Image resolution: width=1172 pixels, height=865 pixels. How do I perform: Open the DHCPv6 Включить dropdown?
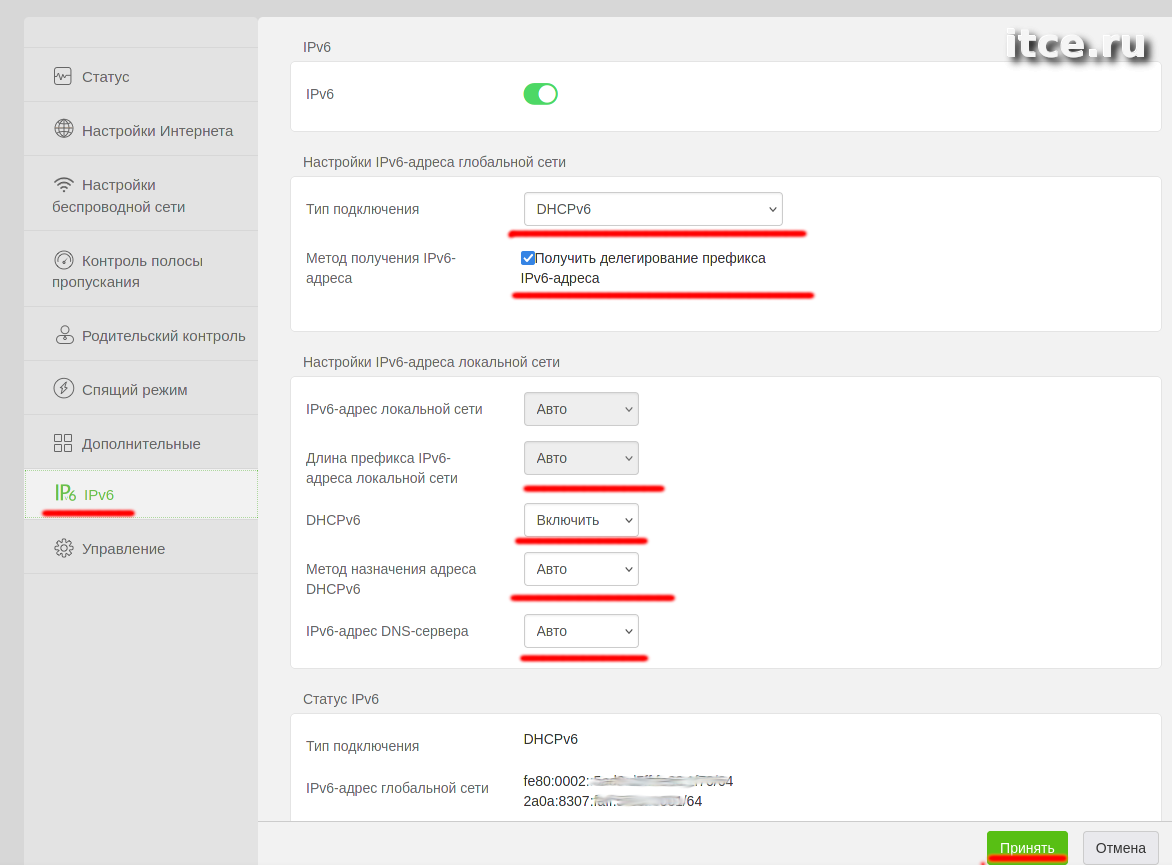click(582, 520)
